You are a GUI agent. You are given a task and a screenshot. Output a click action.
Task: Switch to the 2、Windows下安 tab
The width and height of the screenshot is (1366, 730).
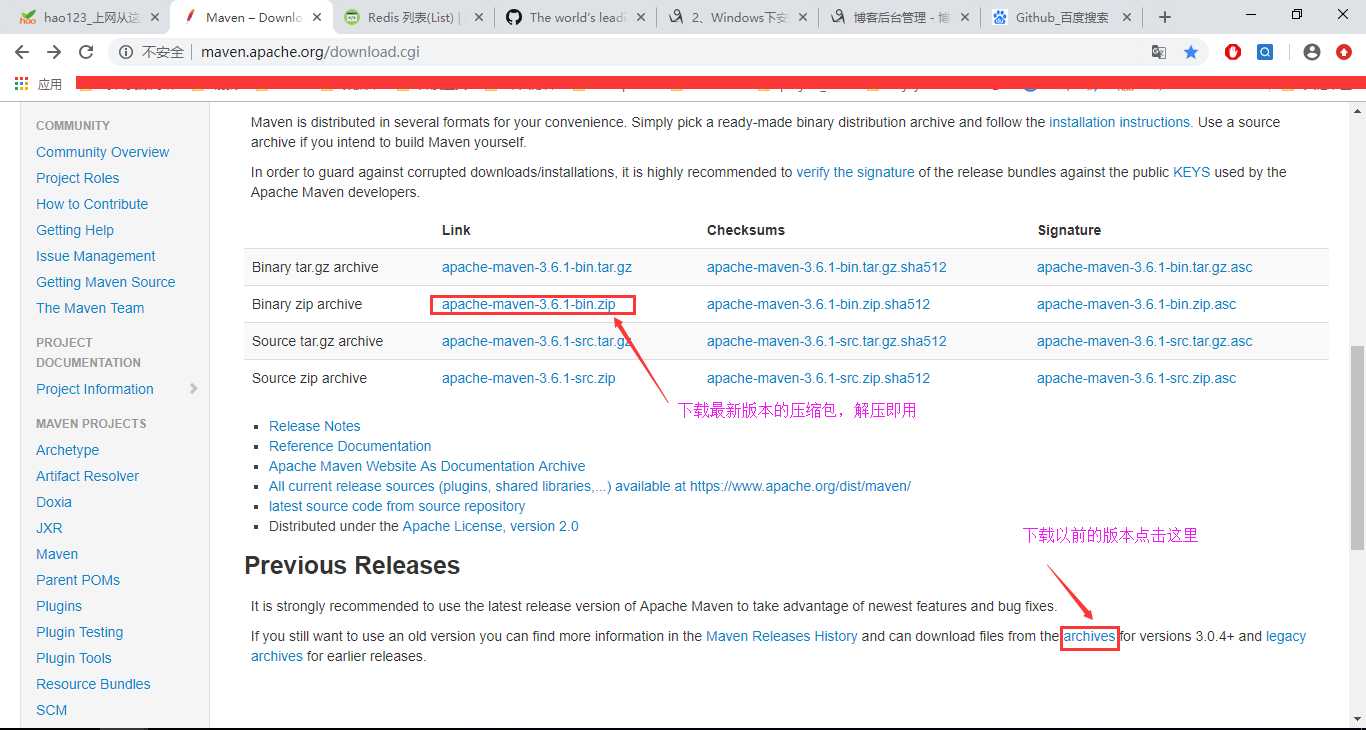[x=735, y=17]
